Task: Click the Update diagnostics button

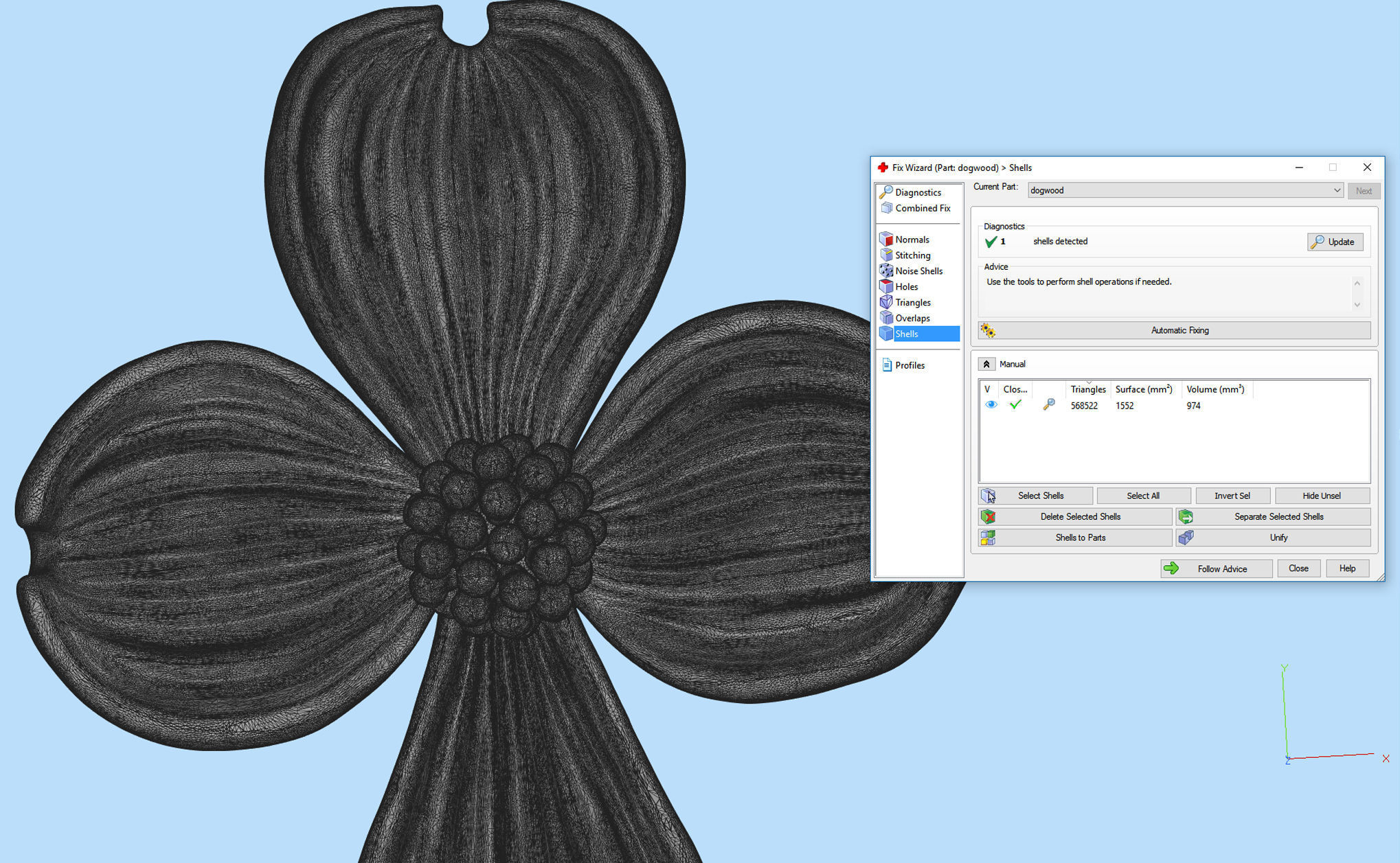Action: pos(1335,242)
